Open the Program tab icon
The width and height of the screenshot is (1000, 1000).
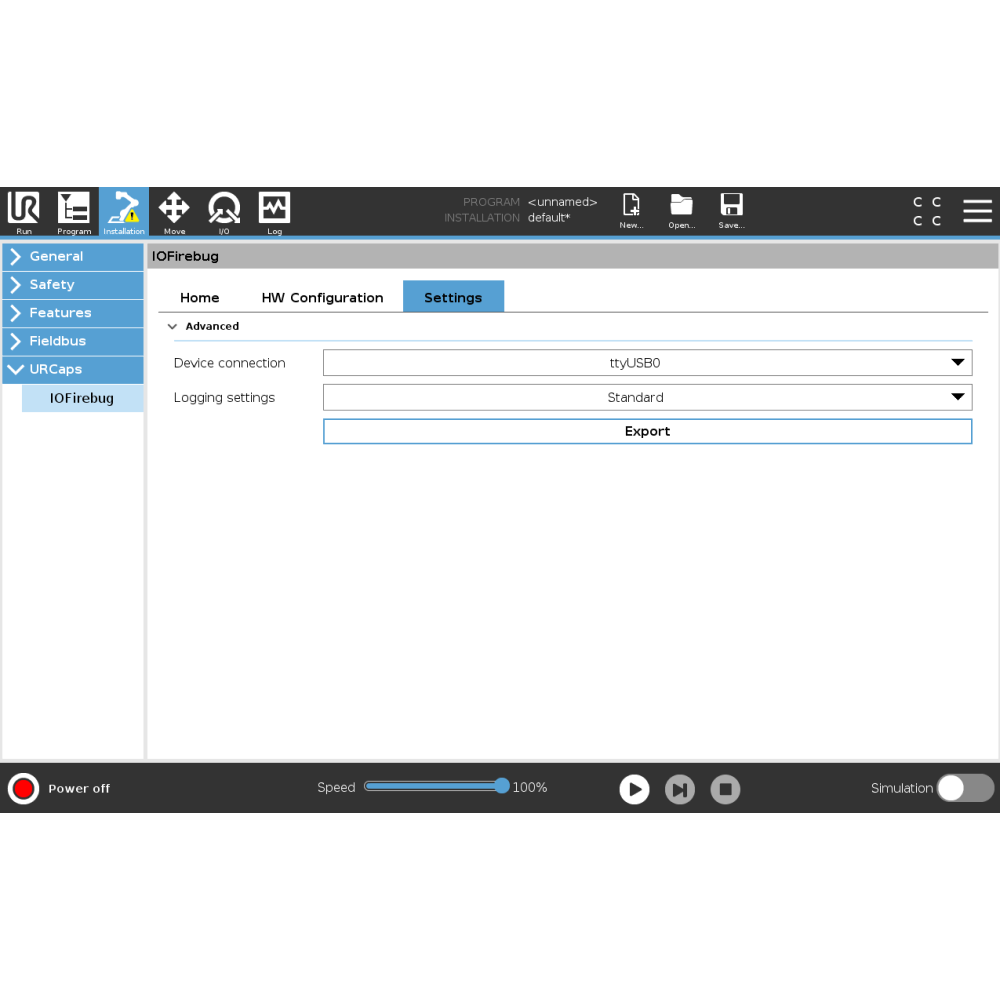(x=74, y=211)
